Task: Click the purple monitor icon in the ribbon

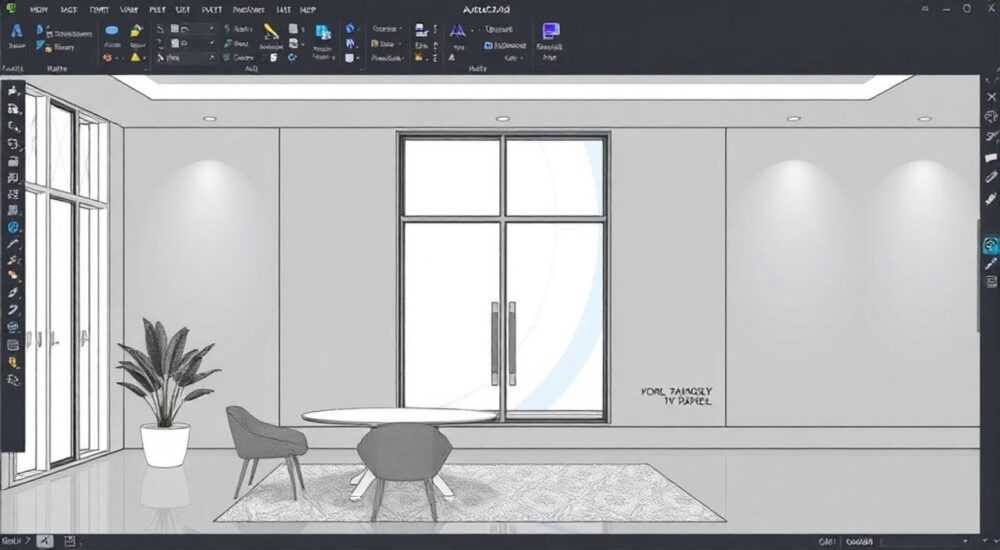Action: point(550,31)
